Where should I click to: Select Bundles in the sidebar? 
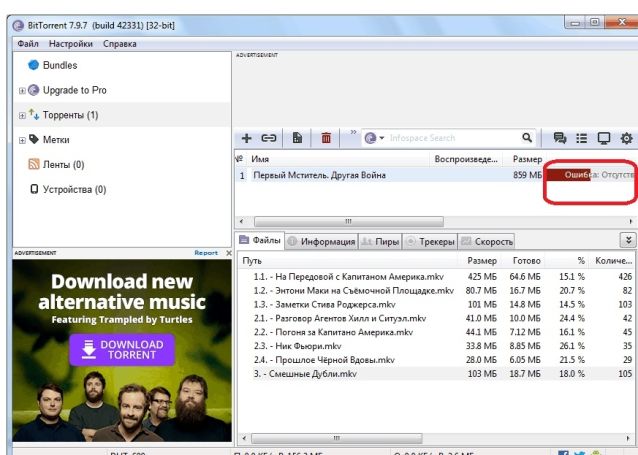[x=60, y=65]
